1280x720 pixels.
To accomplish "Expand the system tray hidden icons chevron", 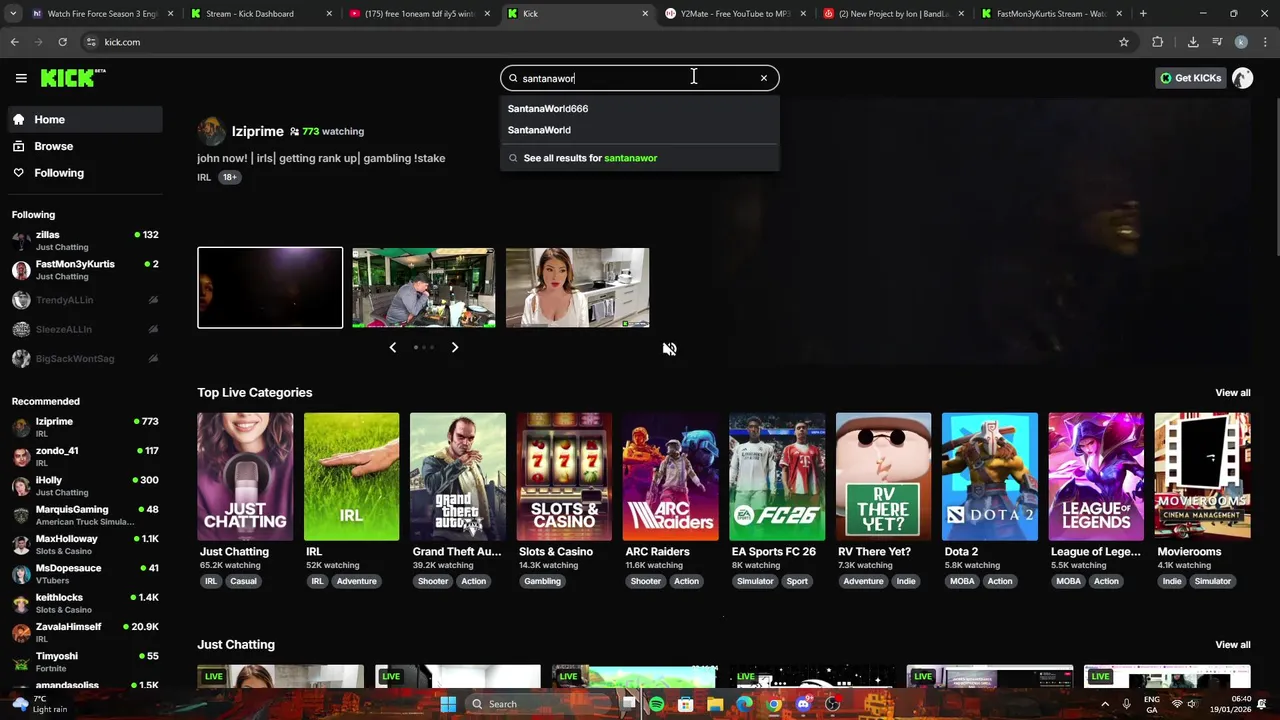I will click(1105, 704).
